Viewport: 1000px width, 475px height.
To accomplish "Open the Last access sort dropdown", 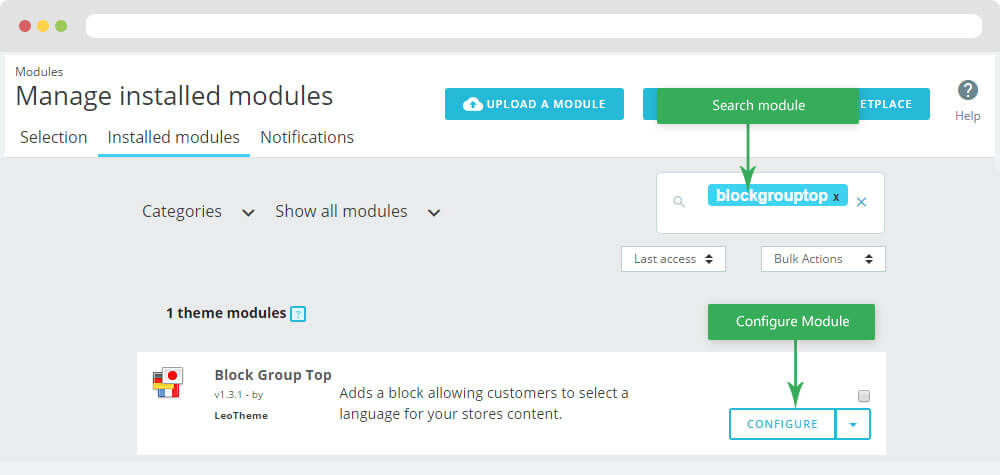I will click(x=673, y=259).
